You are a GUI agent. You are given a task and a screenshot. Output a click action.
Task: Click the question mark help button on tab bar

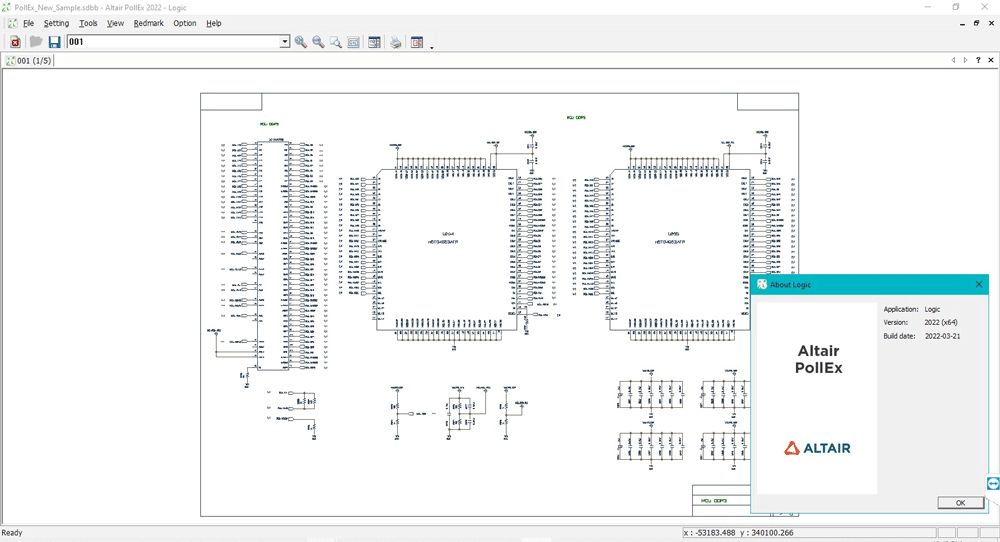point(978,61)
